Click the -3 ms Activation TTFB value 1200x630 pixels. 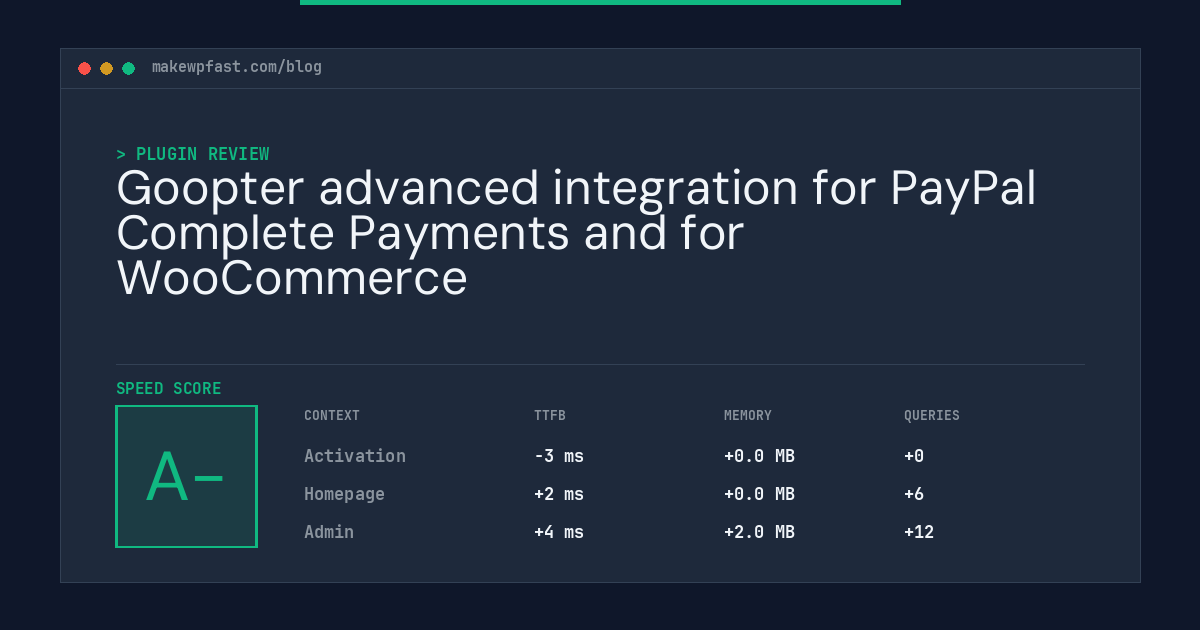tap(559, 456)
